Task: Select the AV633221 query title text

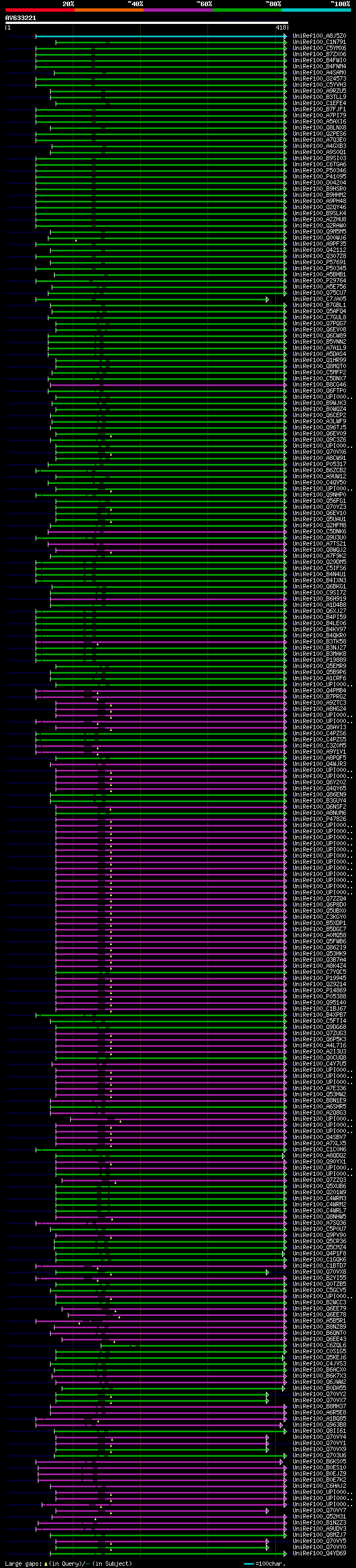Action: coord(21,18)
